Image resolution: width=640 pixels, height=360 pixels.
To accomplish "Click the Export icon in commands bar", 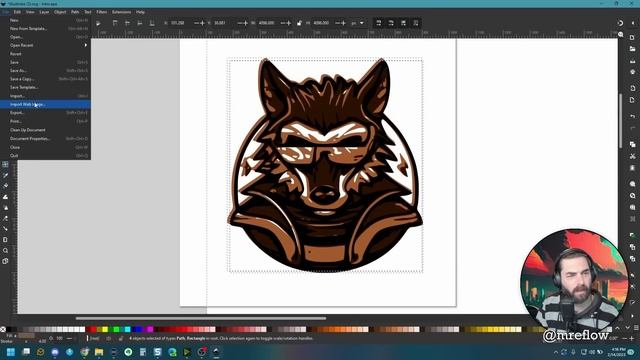I will click(x=632, y=100).
